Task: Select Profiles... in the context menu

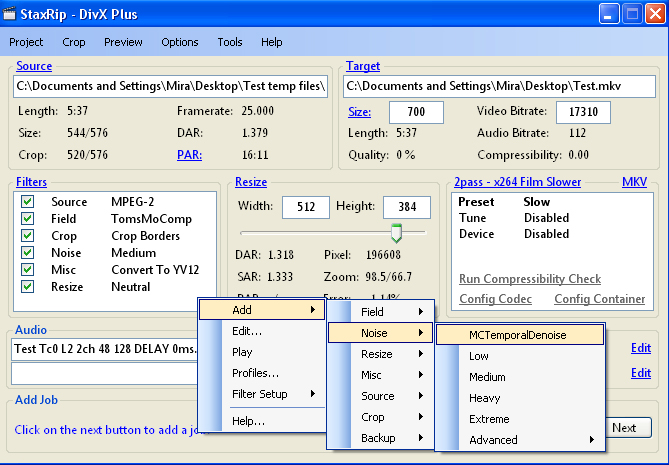Action: point(262,373)
